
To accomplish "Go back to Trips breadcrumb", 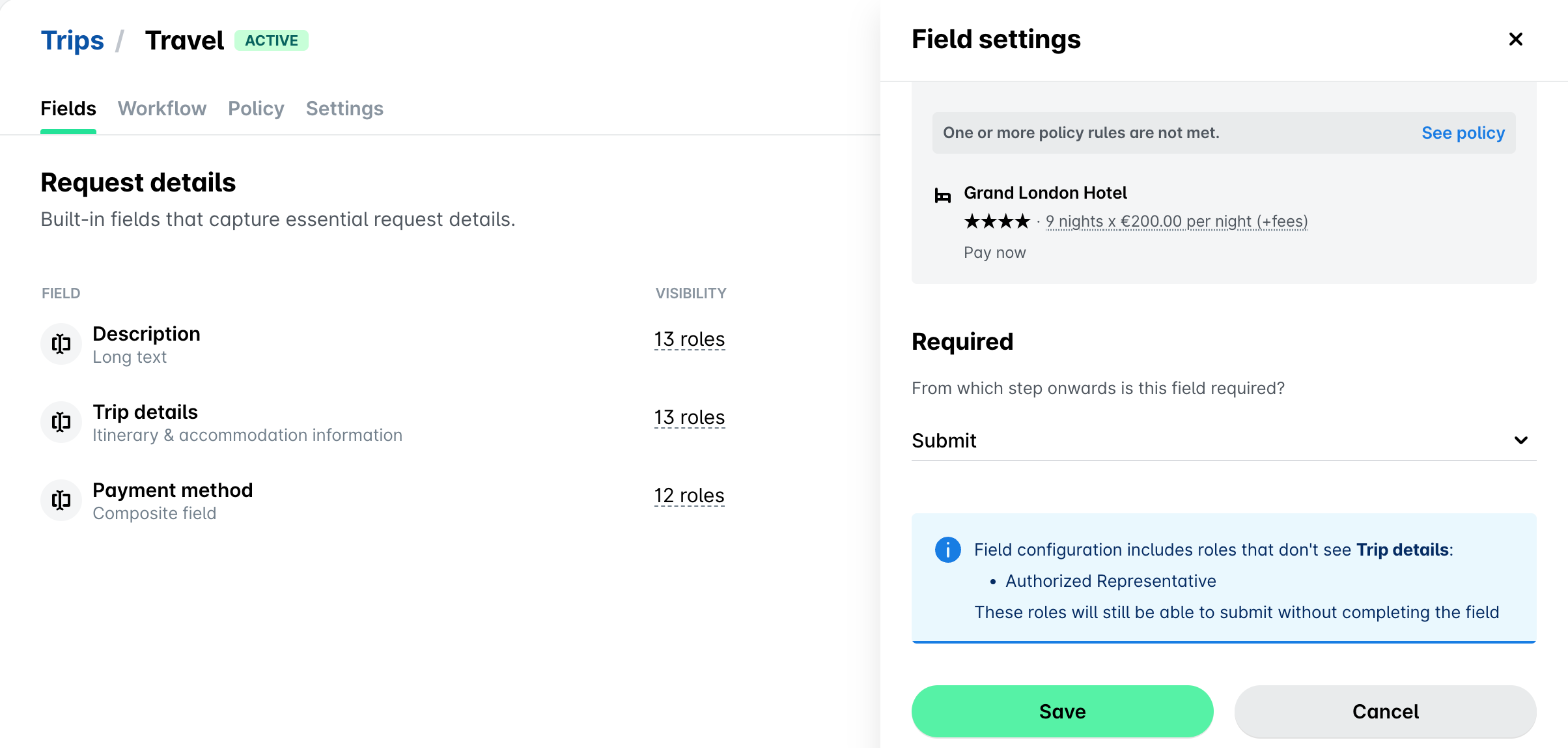I will tap(72, 40).
